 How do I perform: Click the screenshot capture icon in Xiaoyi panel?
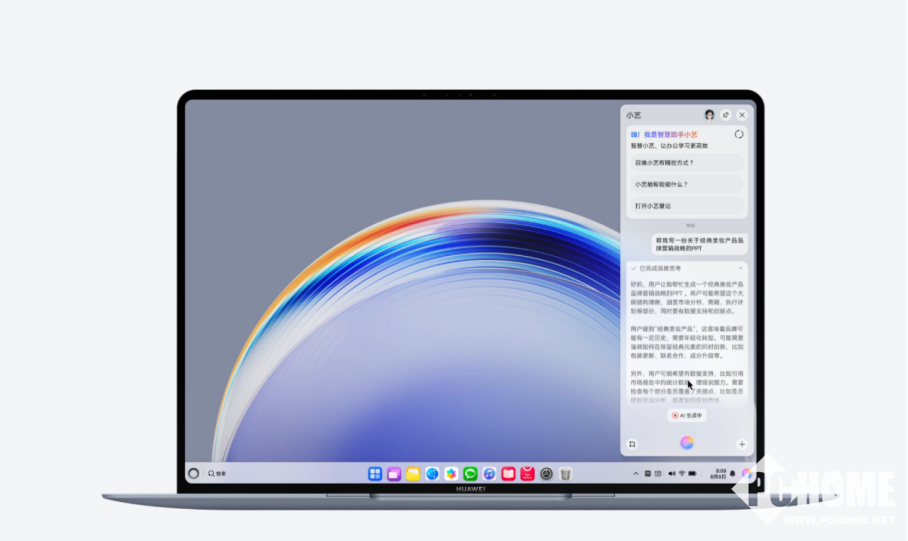coord(632,444)
